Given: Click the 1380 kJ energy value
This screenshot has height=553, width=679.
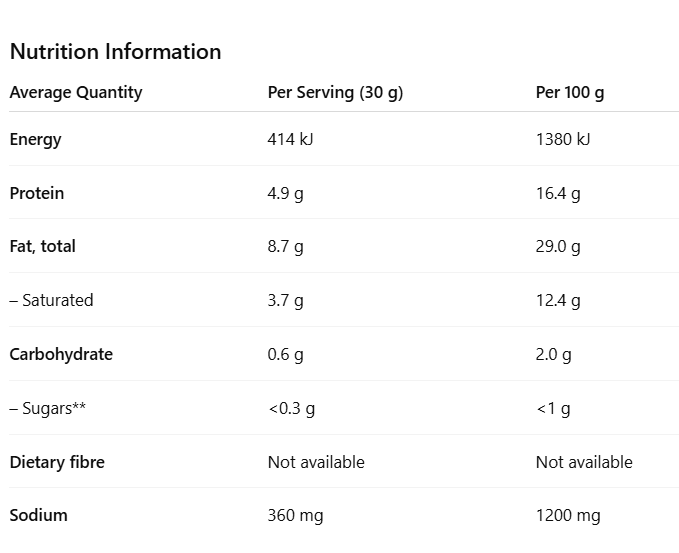Looking at the screenshot, I should pos(563,140).
